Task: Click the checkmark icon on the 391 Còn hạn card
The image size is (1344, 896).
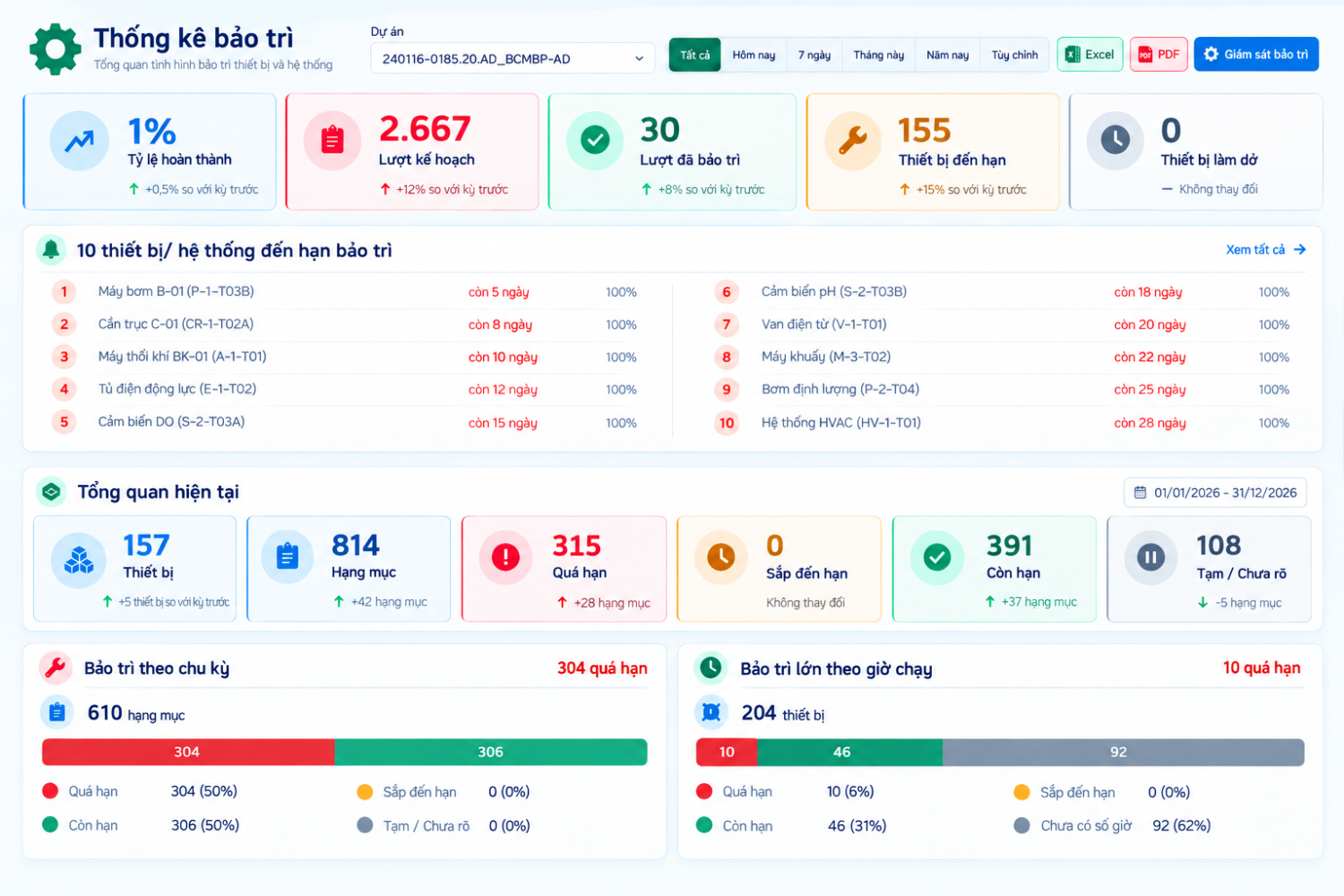Action: point(937,557)
